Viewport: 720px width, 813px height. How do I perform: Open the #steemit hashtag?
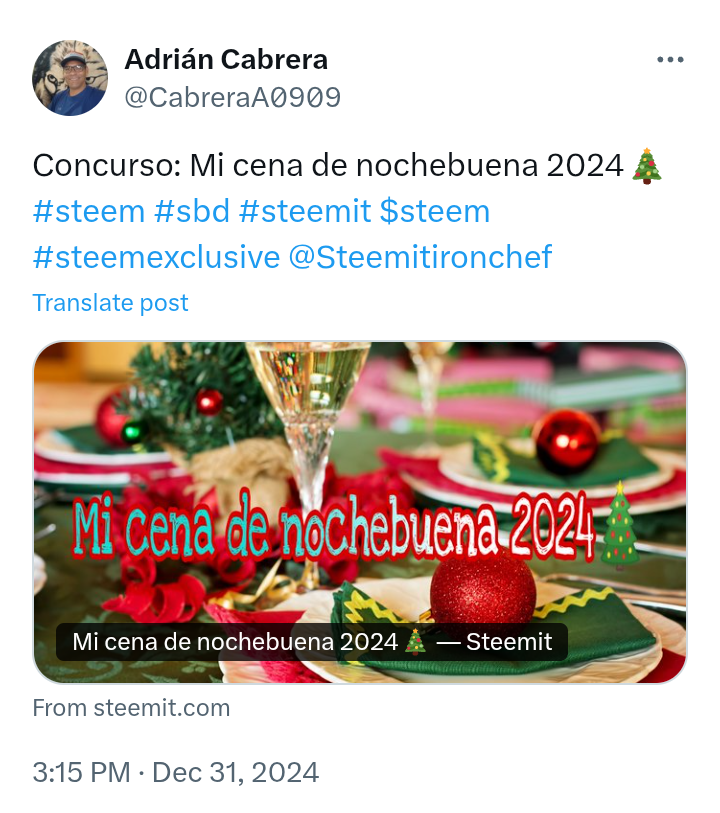tap(305, 211)
